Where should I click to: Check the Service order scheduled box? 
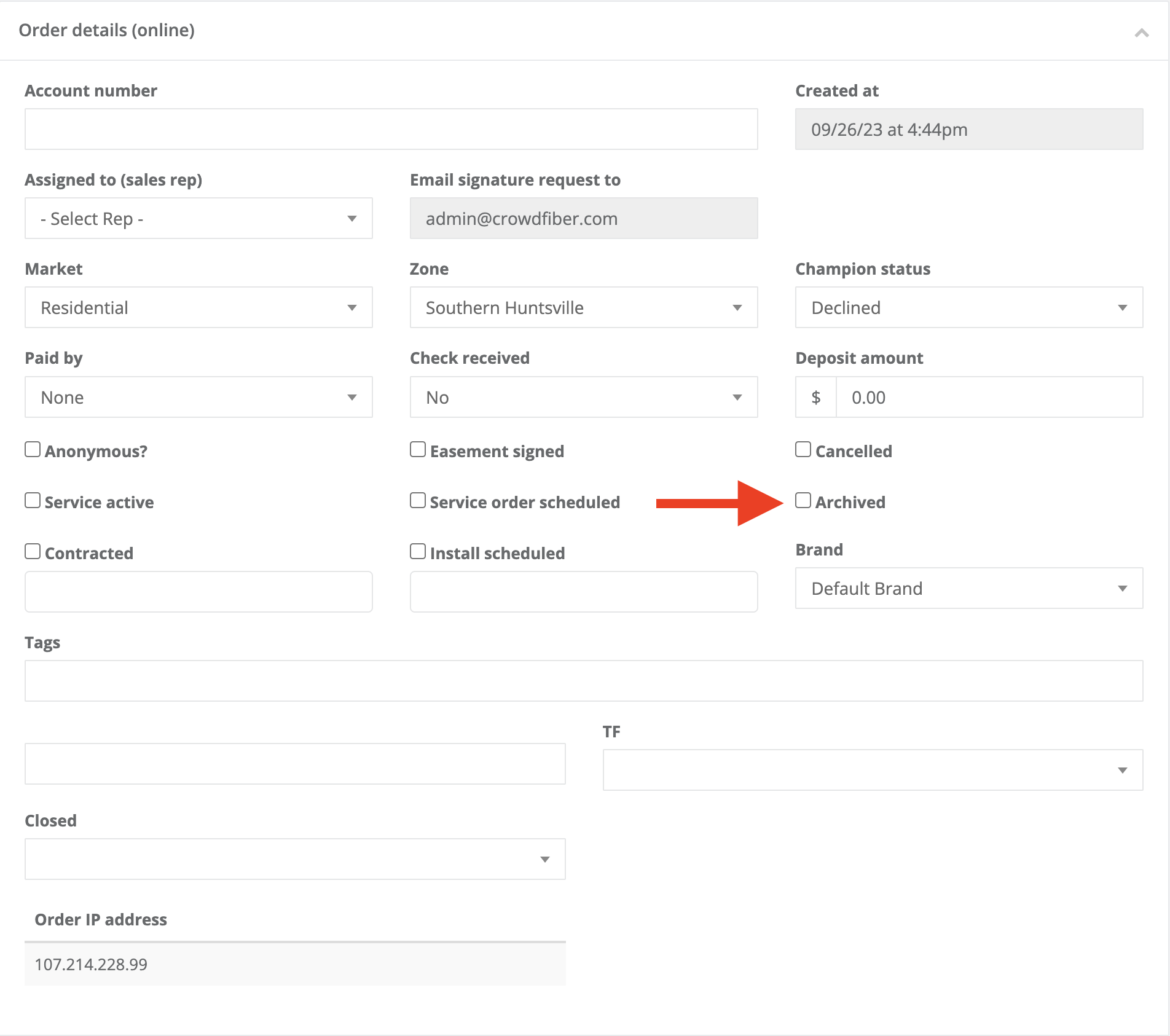[x=418, y=501]
